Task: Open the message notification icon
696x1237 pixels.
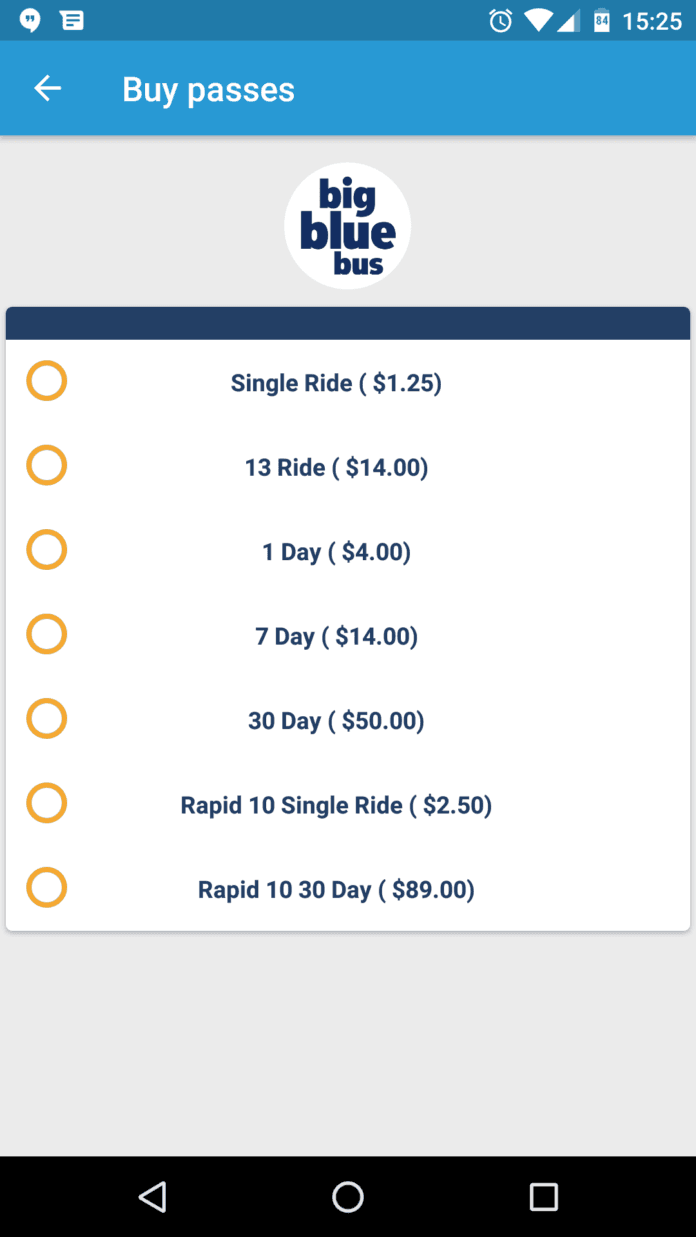Action: pos(72,20)
